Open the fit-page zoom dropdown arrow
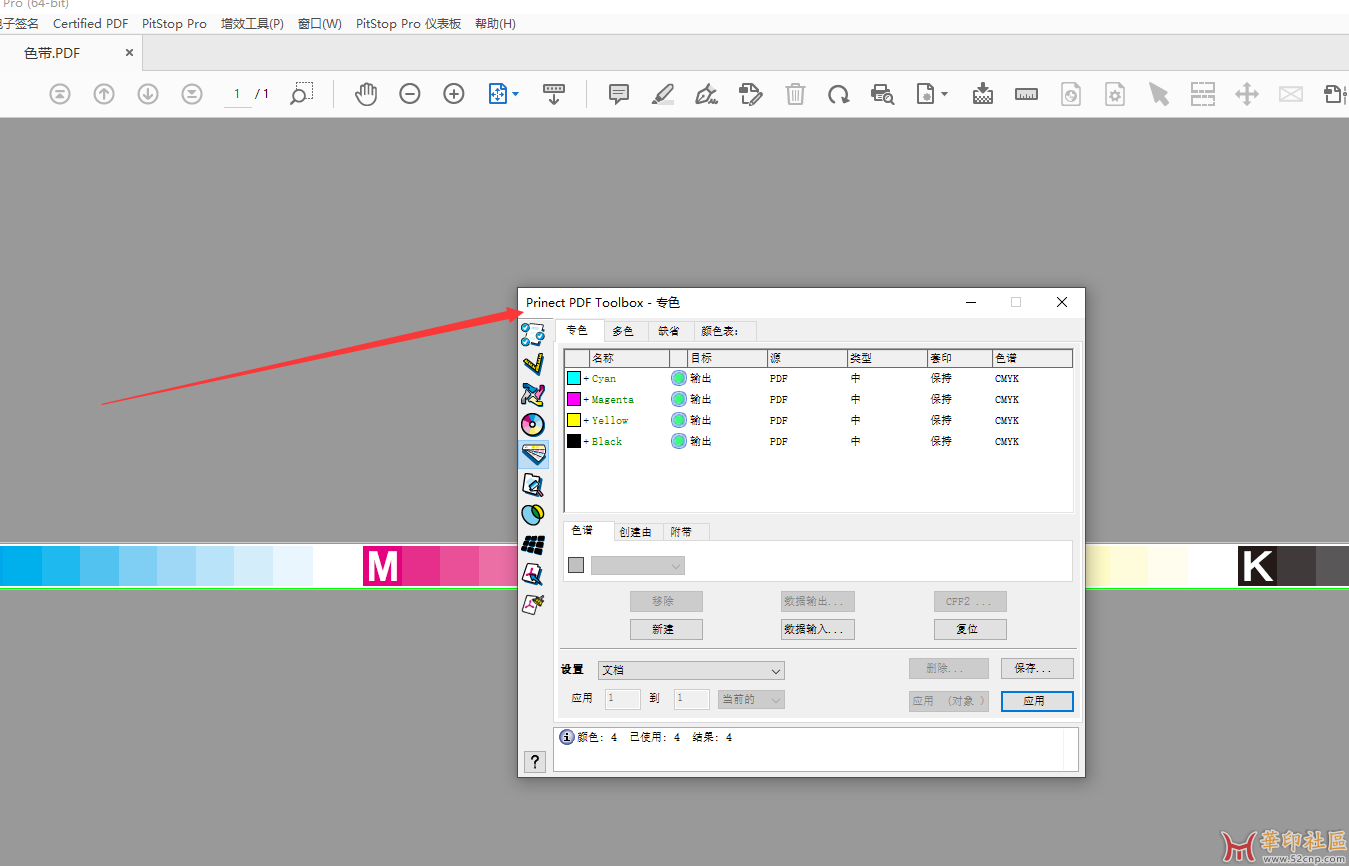 (x=516, y=94)
